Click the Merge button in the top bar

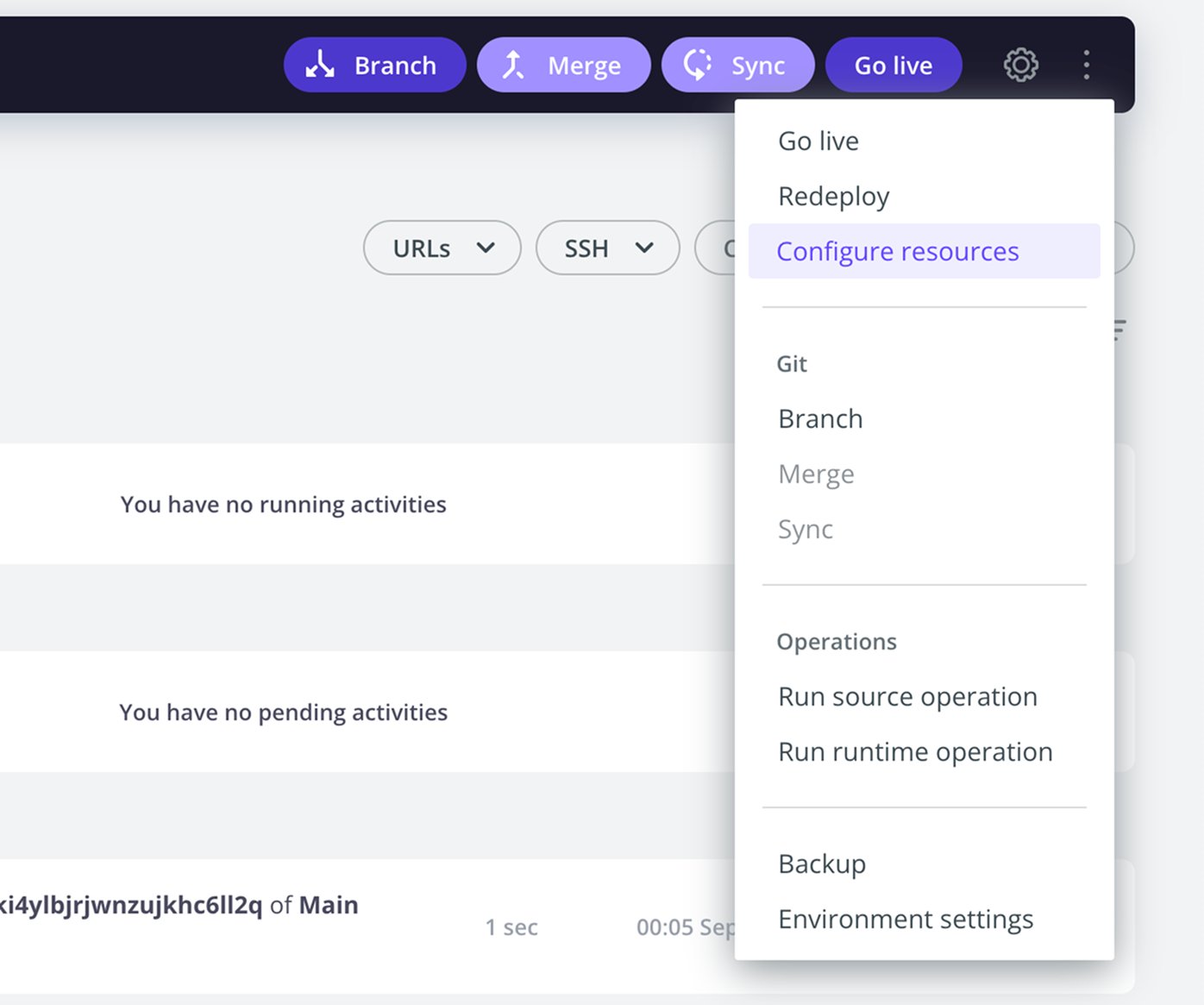point(563,65)
